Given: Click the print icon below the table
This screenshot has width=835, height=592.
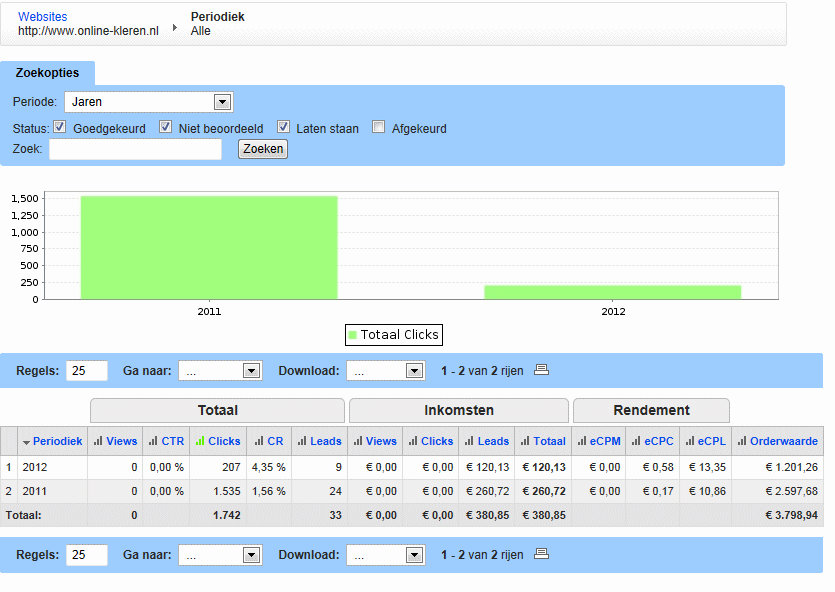Looking at the screenshot, I should (x=542, y=554).
